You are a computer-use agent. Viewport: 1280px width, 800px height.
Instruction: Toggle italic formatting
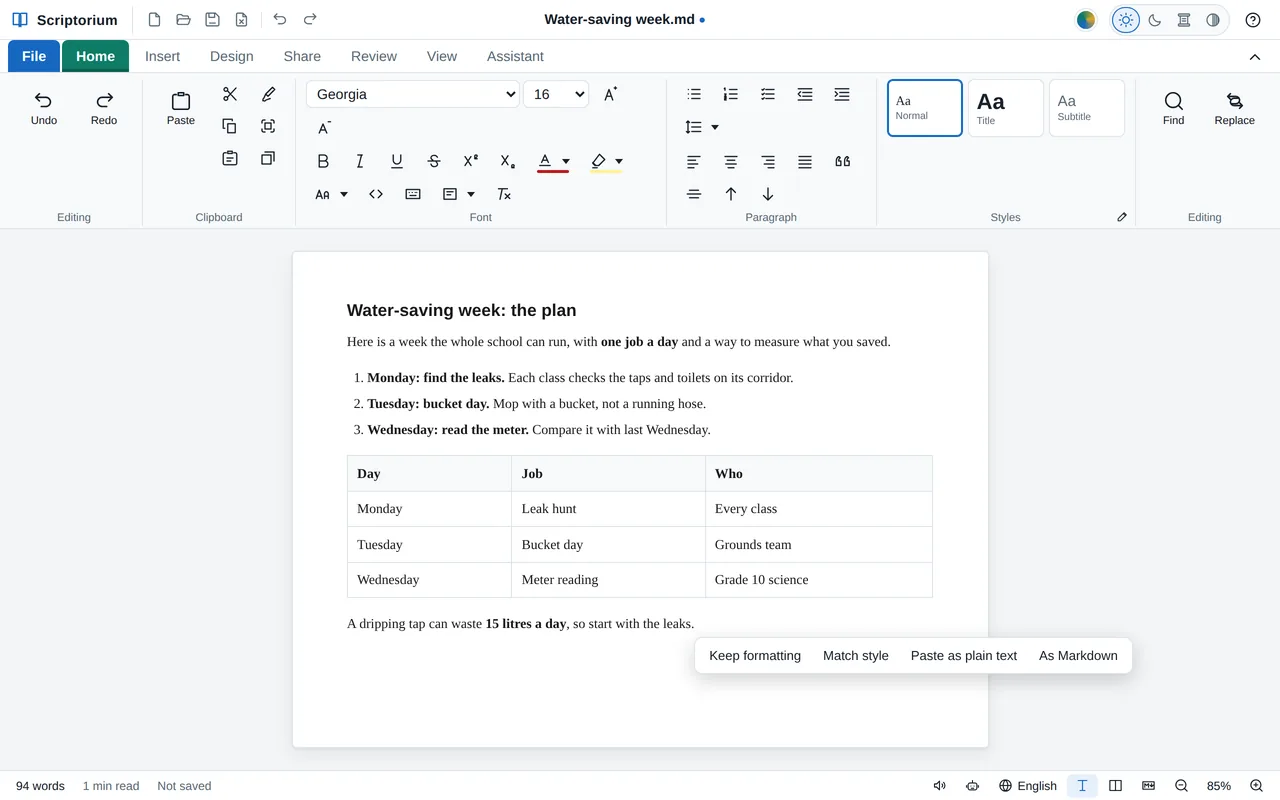coord(360,161)
